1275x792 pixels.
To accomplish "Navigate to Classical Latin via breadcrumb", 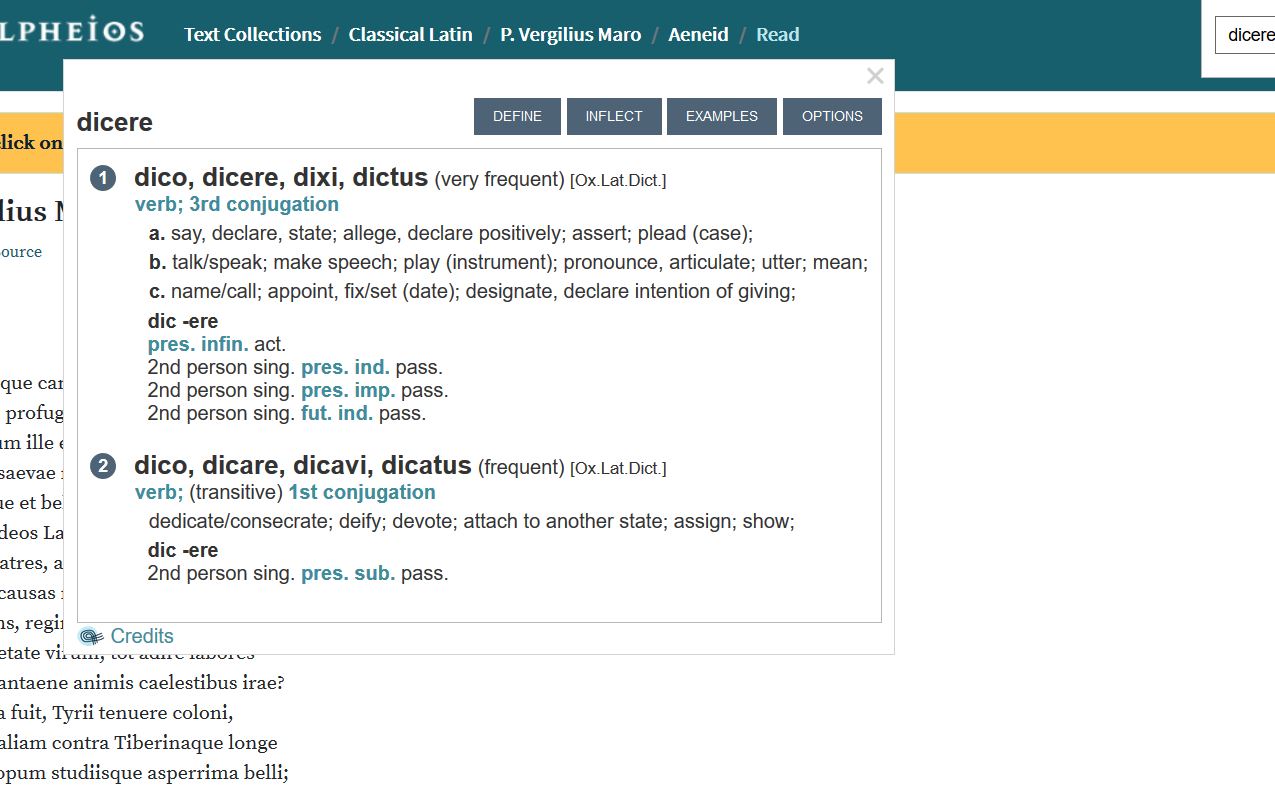I will pos(410,34).
